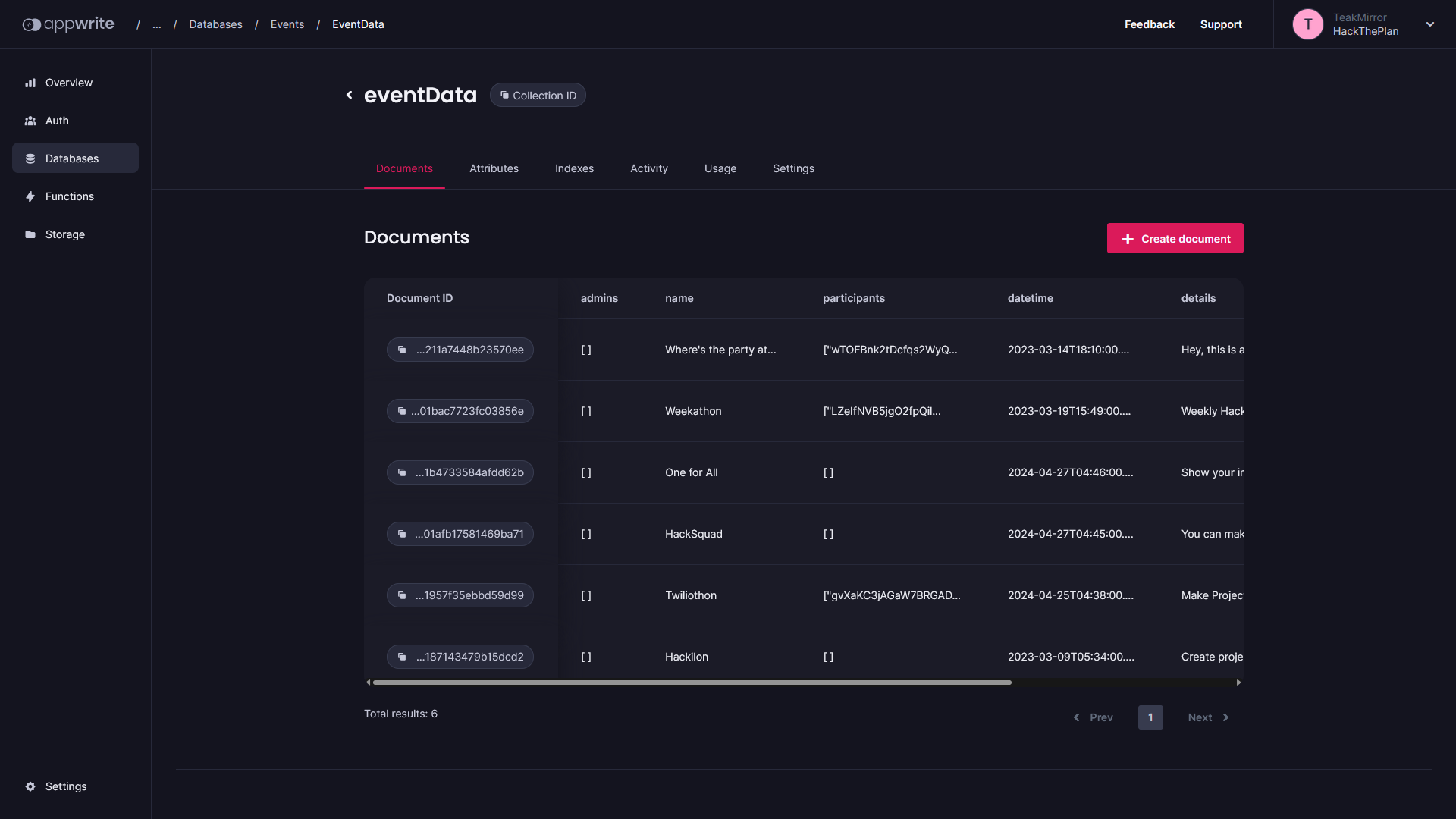Image resolution: width=1456 pixels, height=819 pixels.
Task: Click the Appwrite logo icon
Action: point(31,24)
